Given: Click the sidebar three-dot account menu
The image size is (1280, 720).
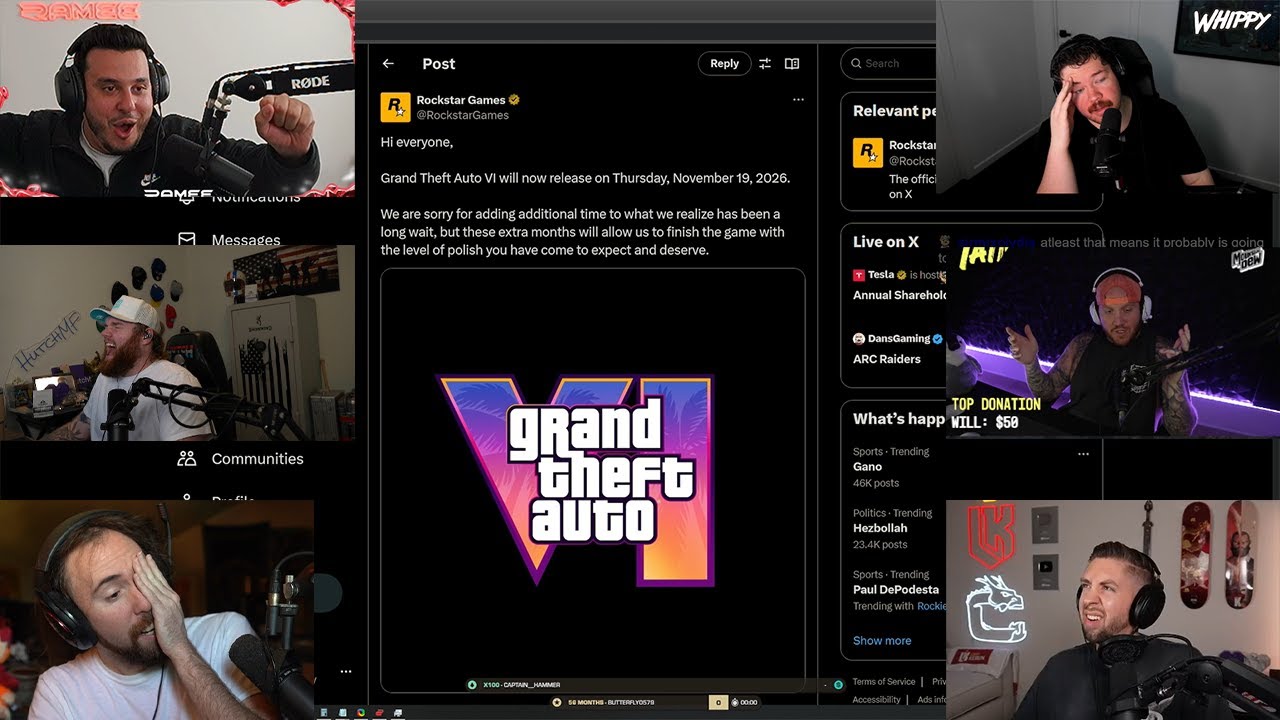Looking at the screenshot, I should click(345, 672).
